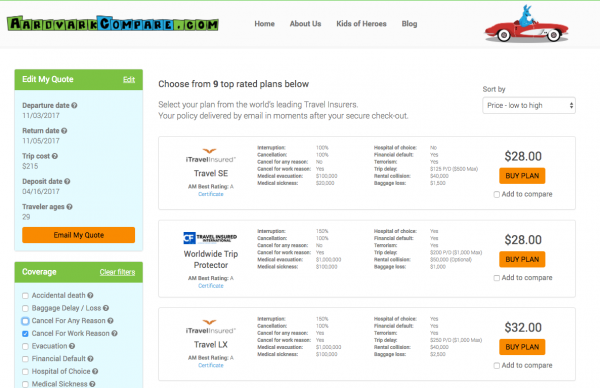
Task: Check Add to compare for Travel SE
Action: coord(496,194)
